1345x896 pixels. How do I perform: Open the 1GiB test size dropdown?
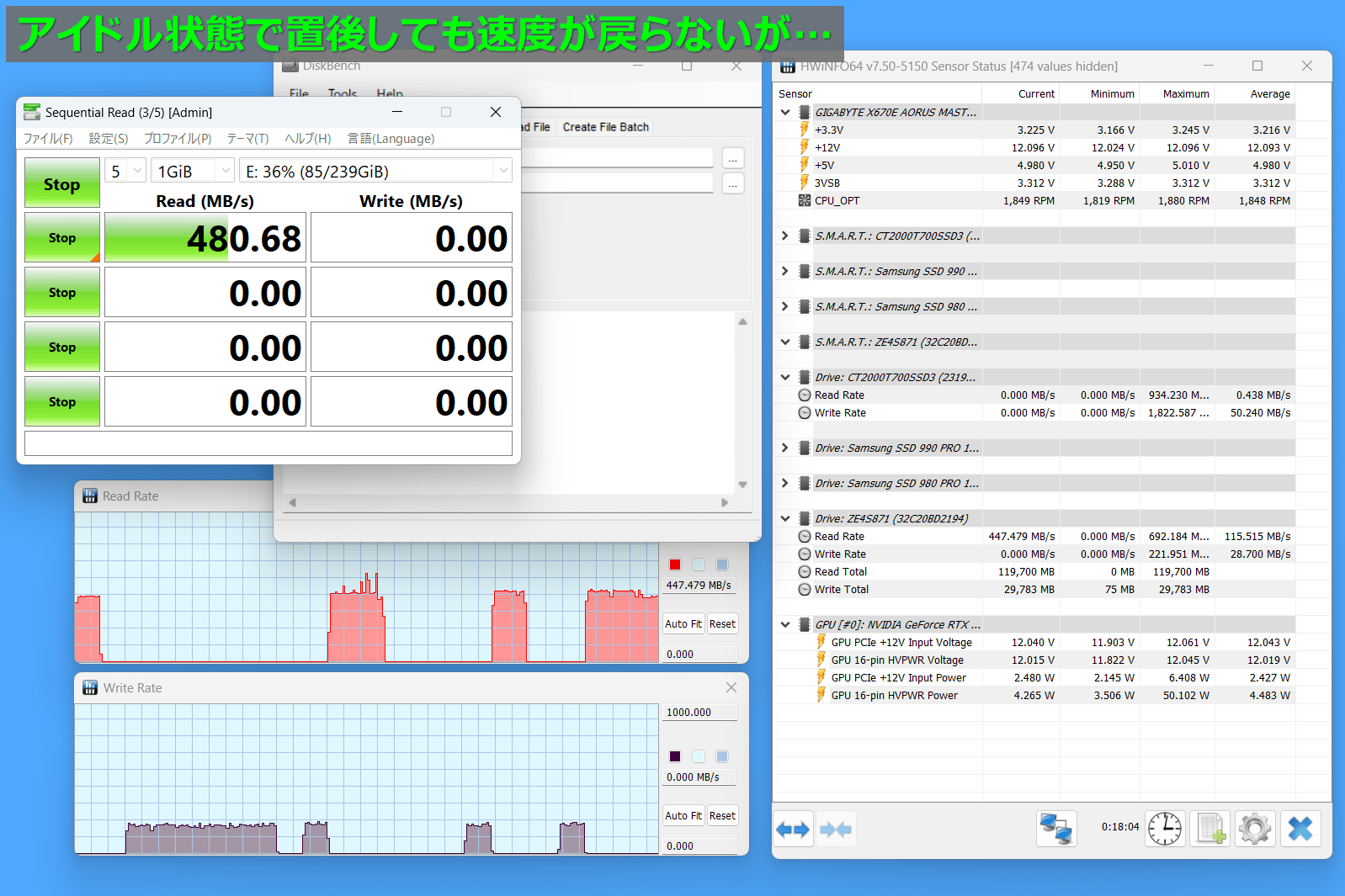coord(193,171)
